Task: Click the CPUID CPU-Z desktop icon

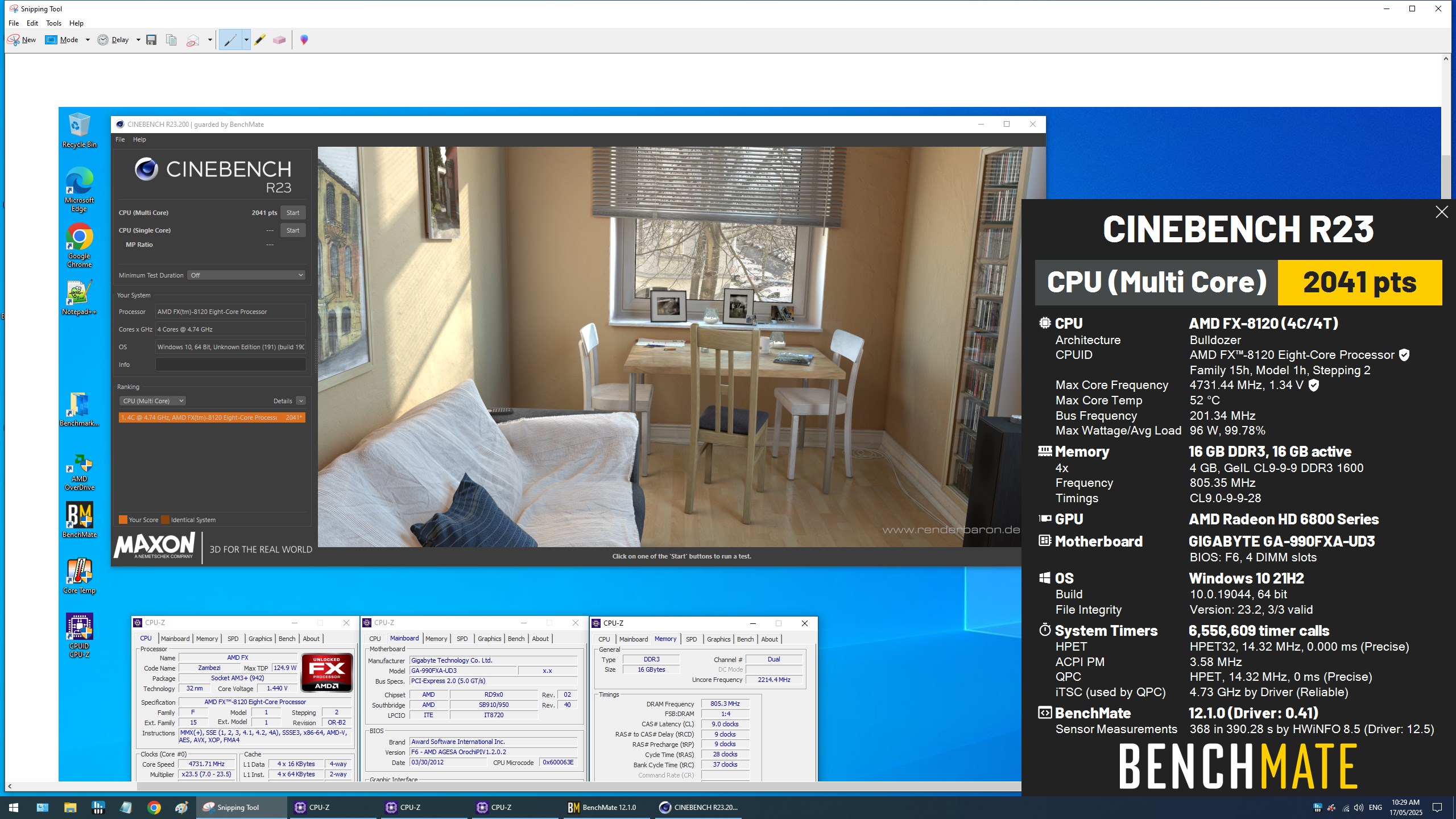Action: (x=80, y=636)
